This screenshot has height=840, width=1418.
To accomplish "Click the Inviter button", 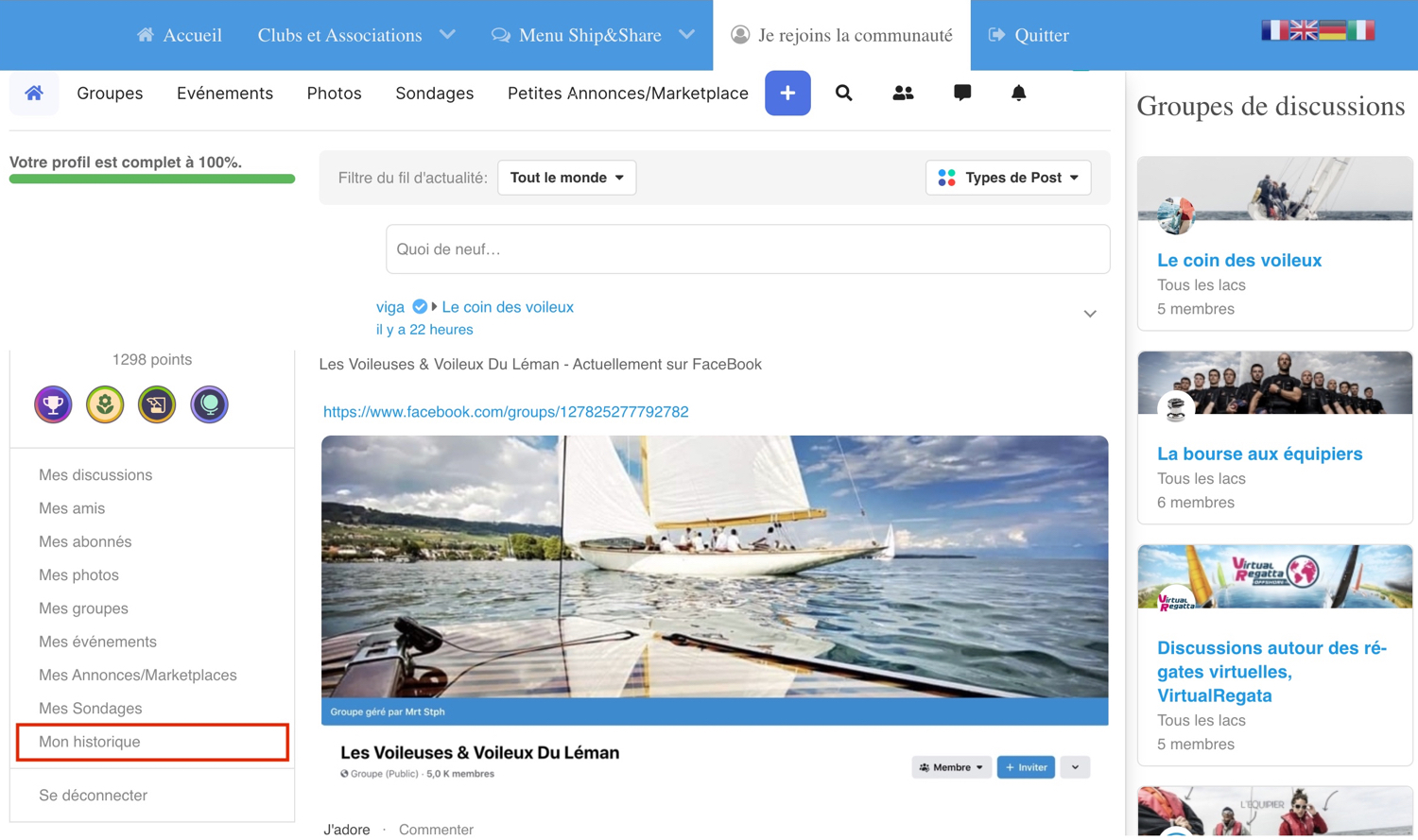I will tap(1026, 767).
